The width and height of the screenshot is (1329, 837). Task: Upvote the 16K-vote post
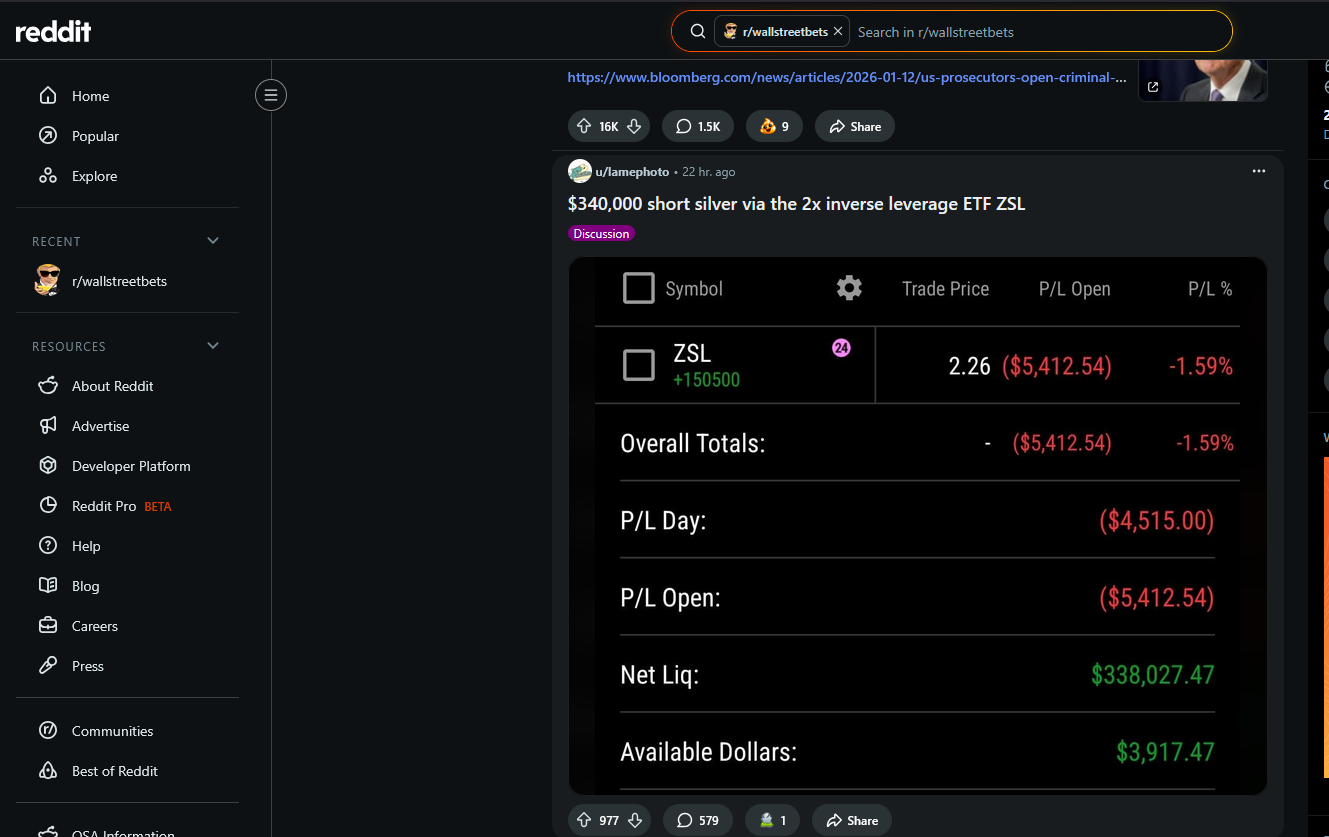click(584, 127)
